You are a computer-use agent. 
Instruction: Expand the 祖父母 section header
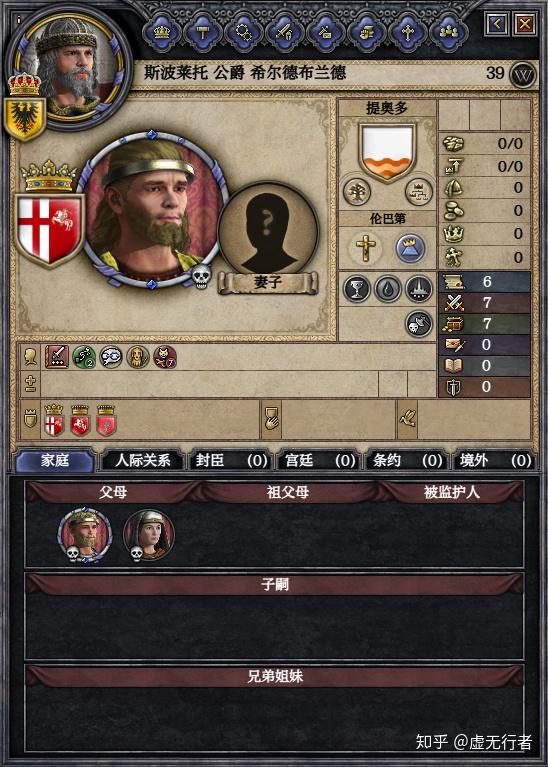coord(288,492)
